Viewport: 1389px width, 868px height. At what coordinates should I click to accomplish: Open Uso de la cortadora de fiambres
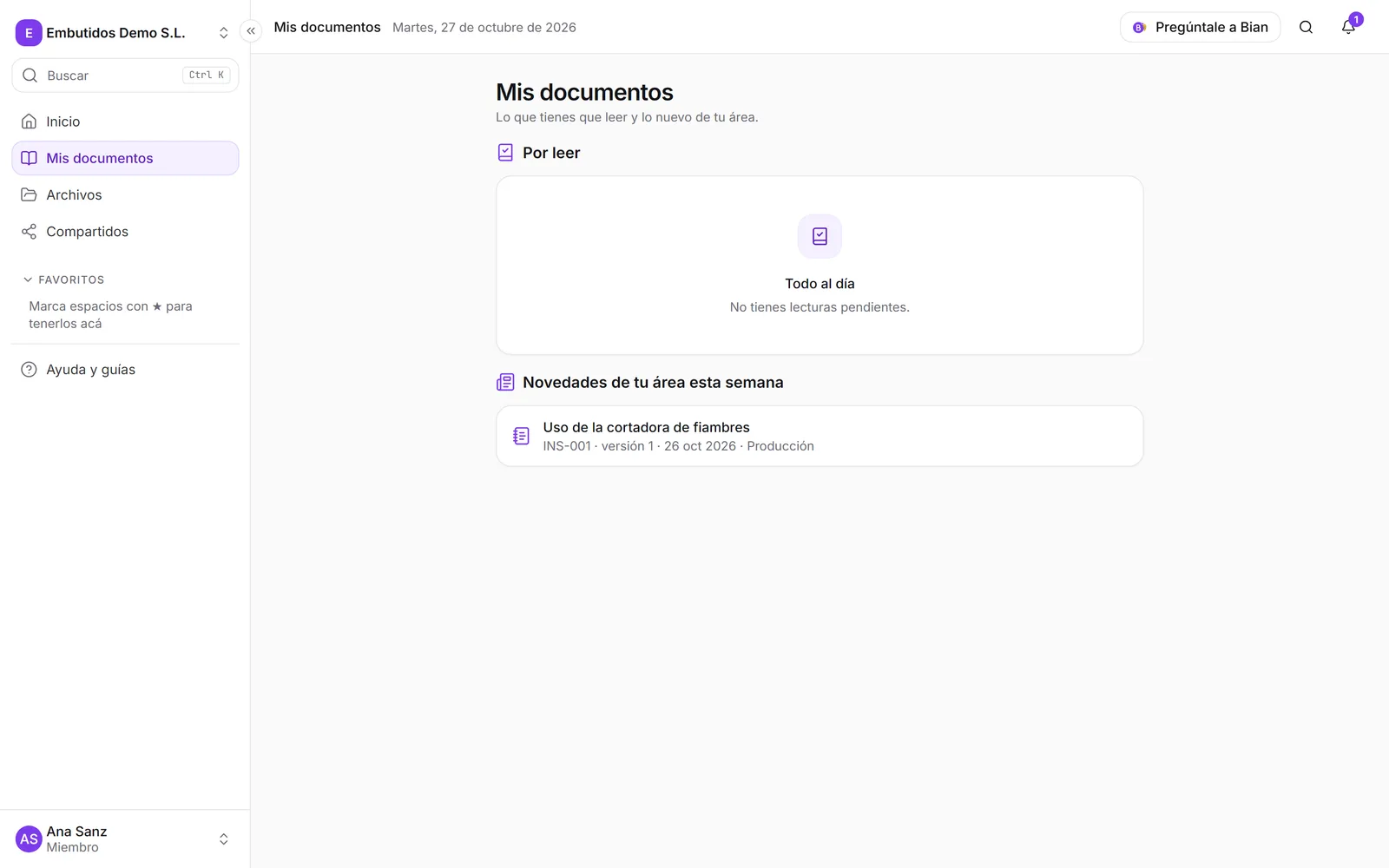(x=820, y=437)
